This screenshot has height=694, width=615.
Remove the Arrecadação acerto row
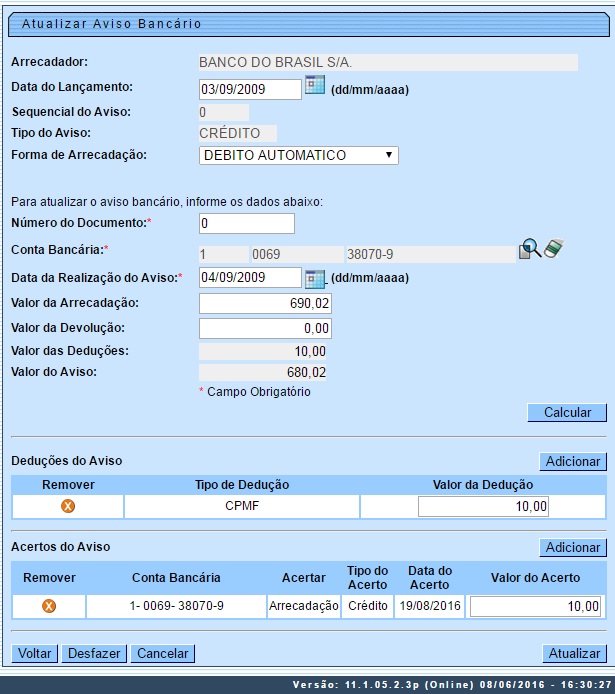pos(48,606)
